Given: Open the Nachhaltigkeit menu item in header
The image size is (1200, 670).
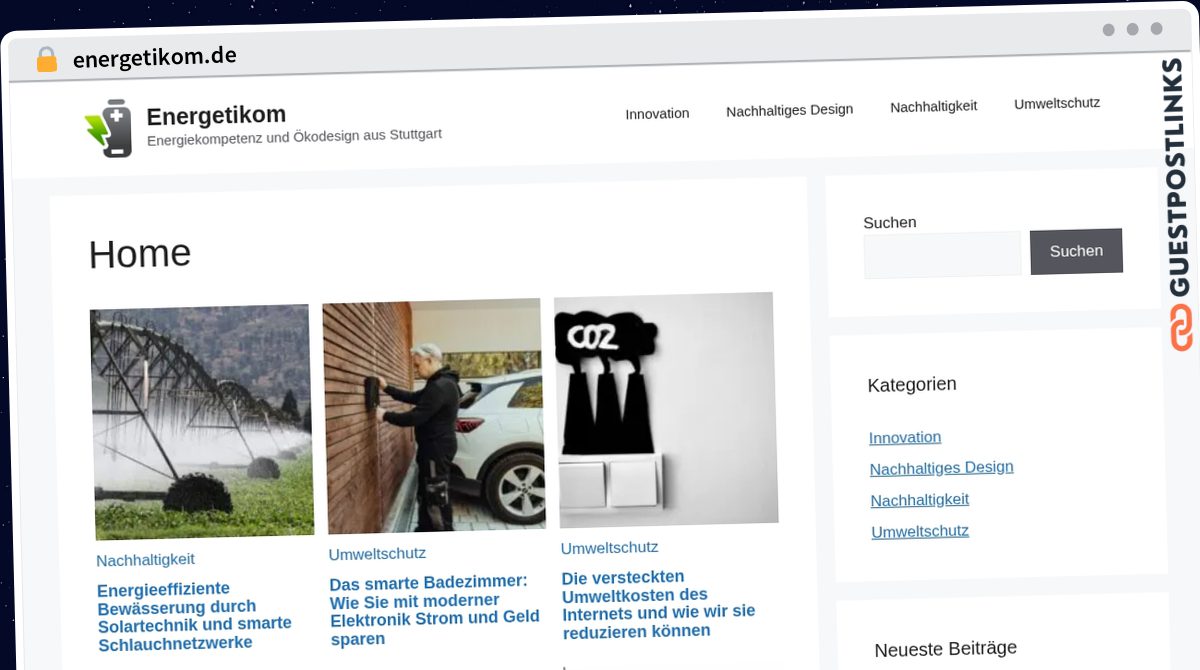Looking at the screenshot, I should pyautogui.click(x=933, y=106).
